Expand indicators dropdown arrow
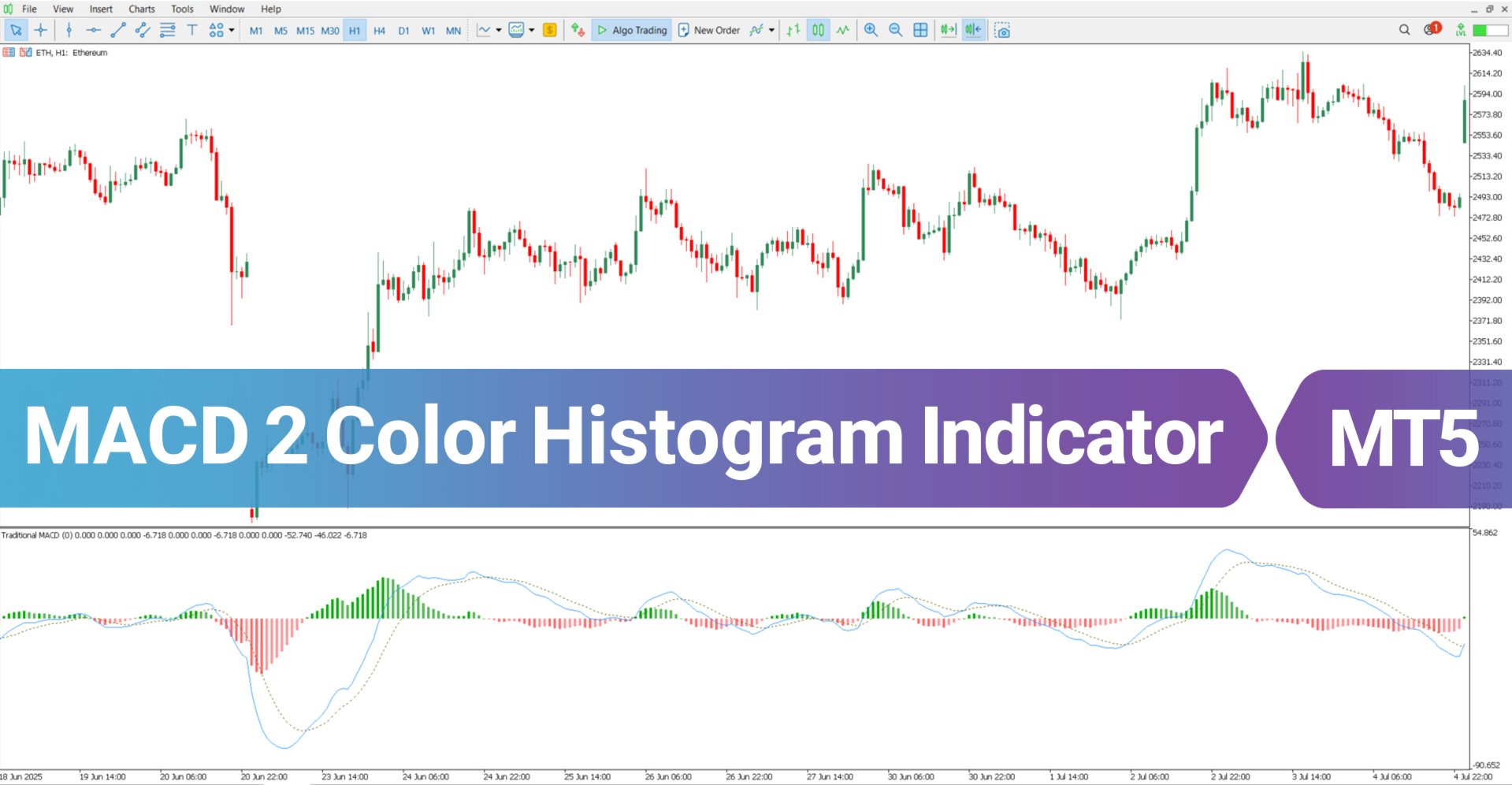This screenshot has height=785, width=1512. click(x=532, y=30)
